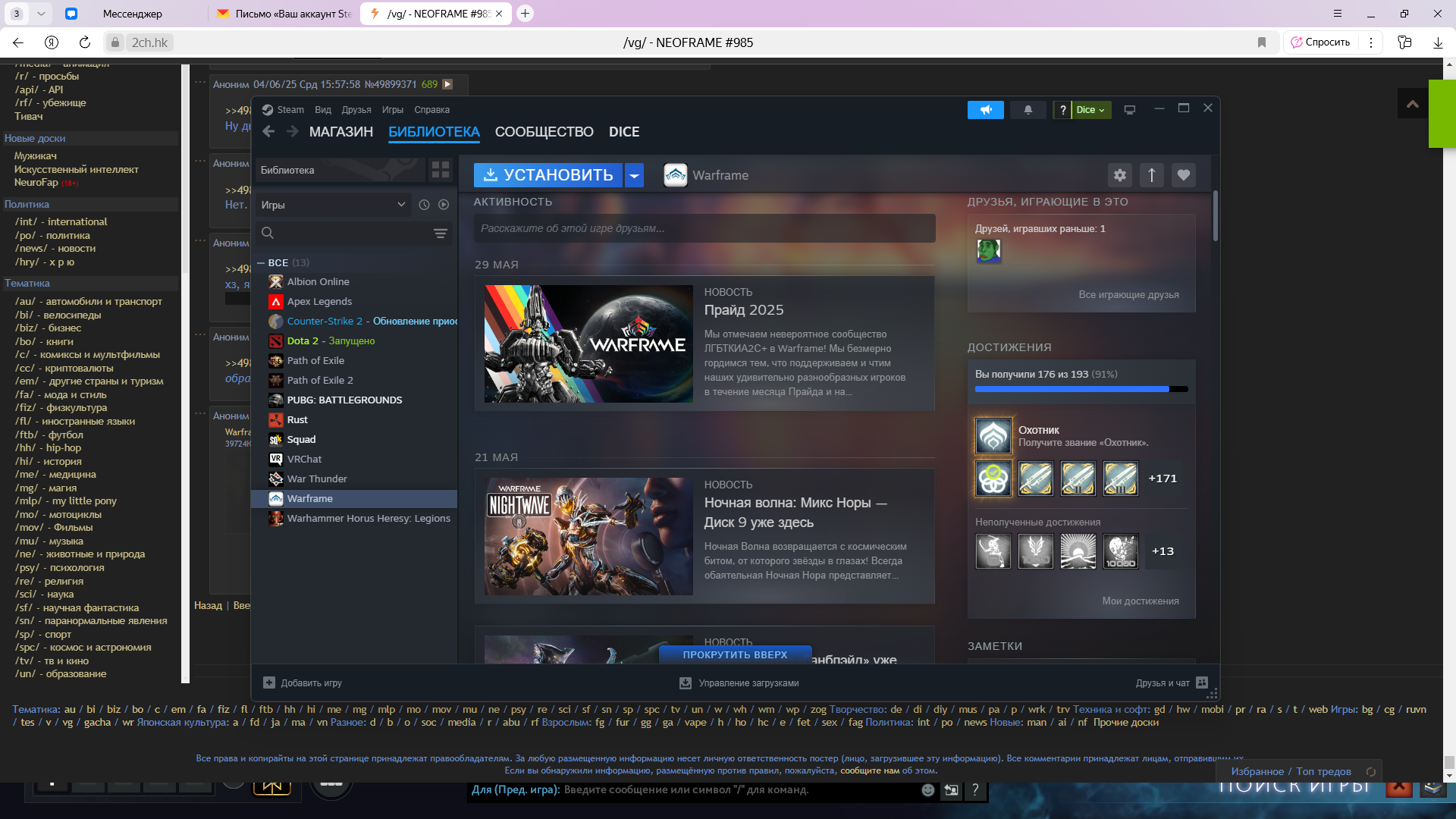Switch to МАГАЗИН tab
The width and height of the screenshot is (1456, 819).
tap(341, 132)
